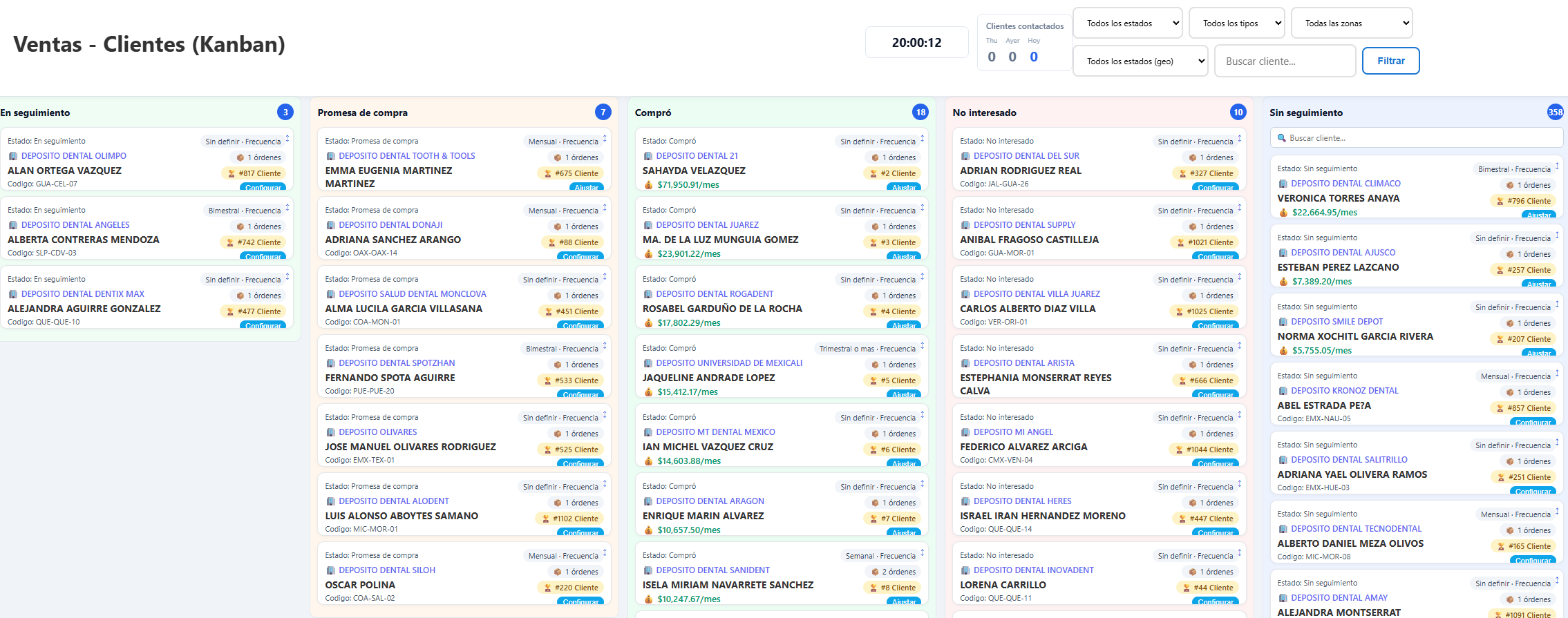Click the building icon beside DEPOSITO DENTAL OLIMPO
Screen dimensions: 1568x618
tap(13, 157)
